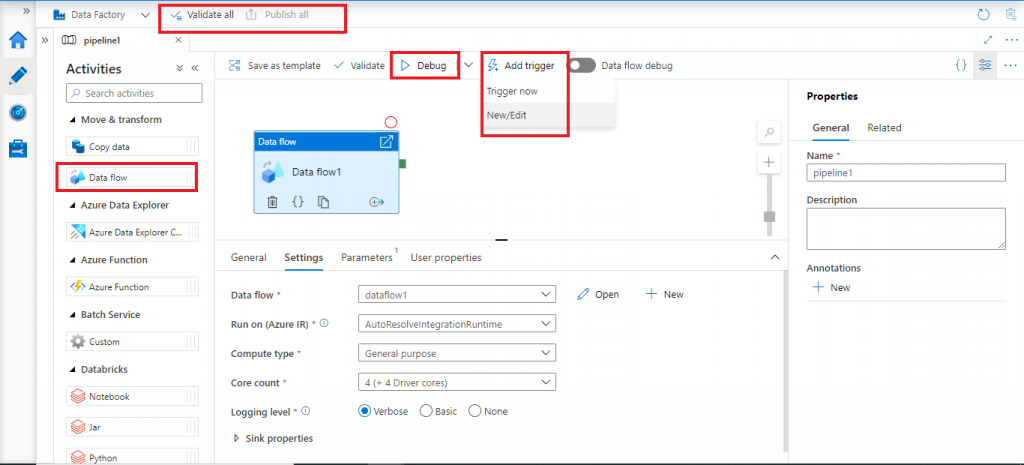Image resolution: width=1024 pixels, height=465 pixels.
Task: Open the Author pencil icon
Action: 18,76
